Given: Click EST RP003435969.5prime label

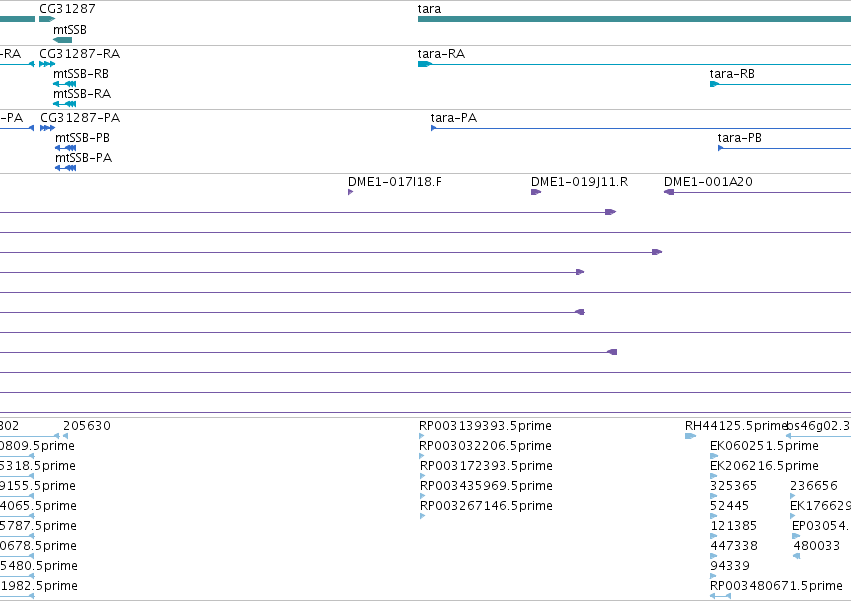Looking at the screenshot, I should (x=486, y=486).
